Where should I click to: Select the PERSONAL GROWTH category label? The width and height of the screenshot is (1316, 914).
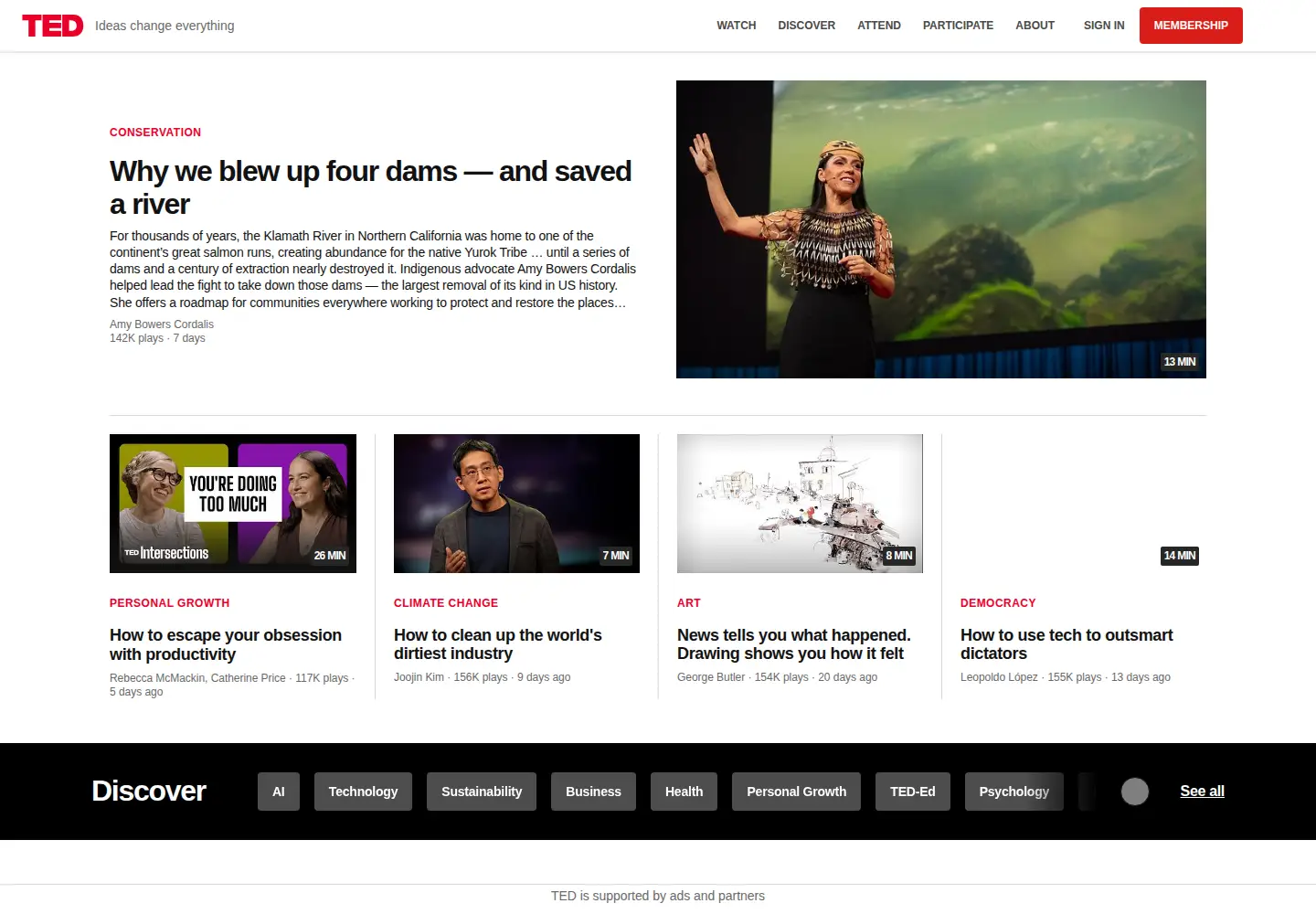click(x=170, y=603)
